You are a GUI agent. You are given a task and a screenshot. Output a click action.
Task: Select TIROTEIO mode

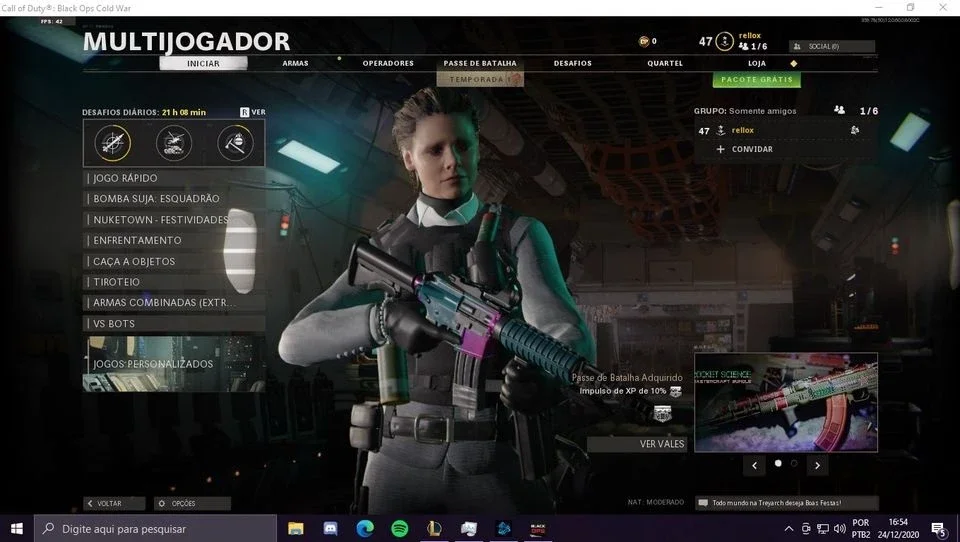174,282
